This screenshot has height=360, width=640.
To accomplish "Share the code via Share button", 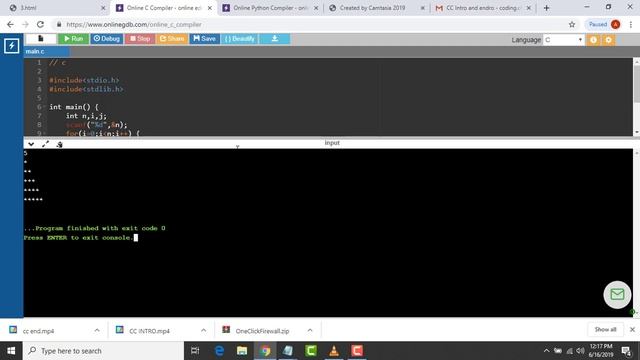I will (172, 39).
